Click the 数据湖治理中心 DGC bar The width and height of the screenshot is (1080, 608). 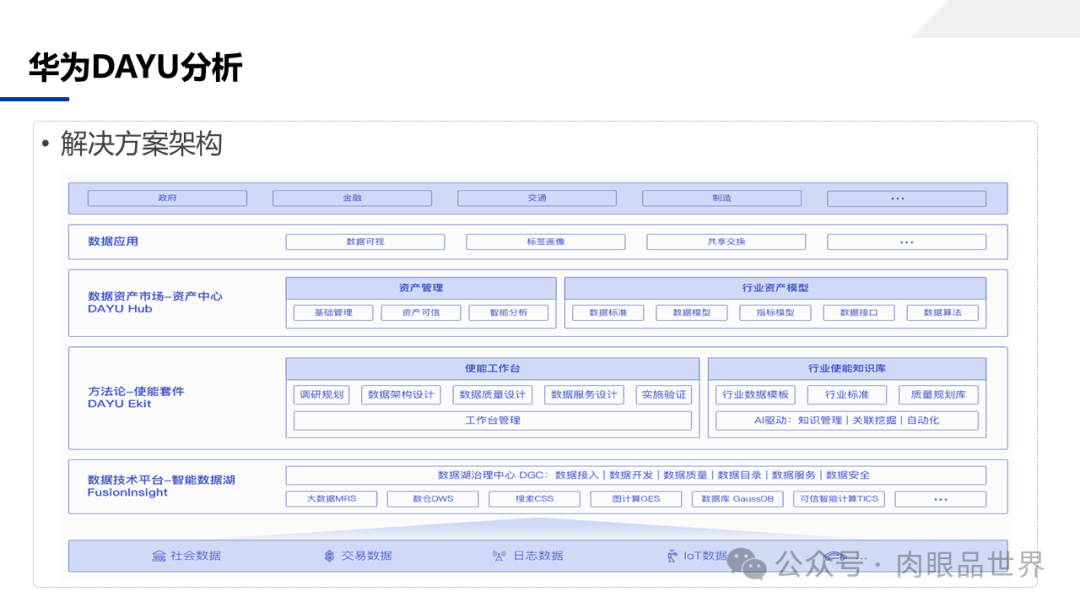tap(636, 475)
